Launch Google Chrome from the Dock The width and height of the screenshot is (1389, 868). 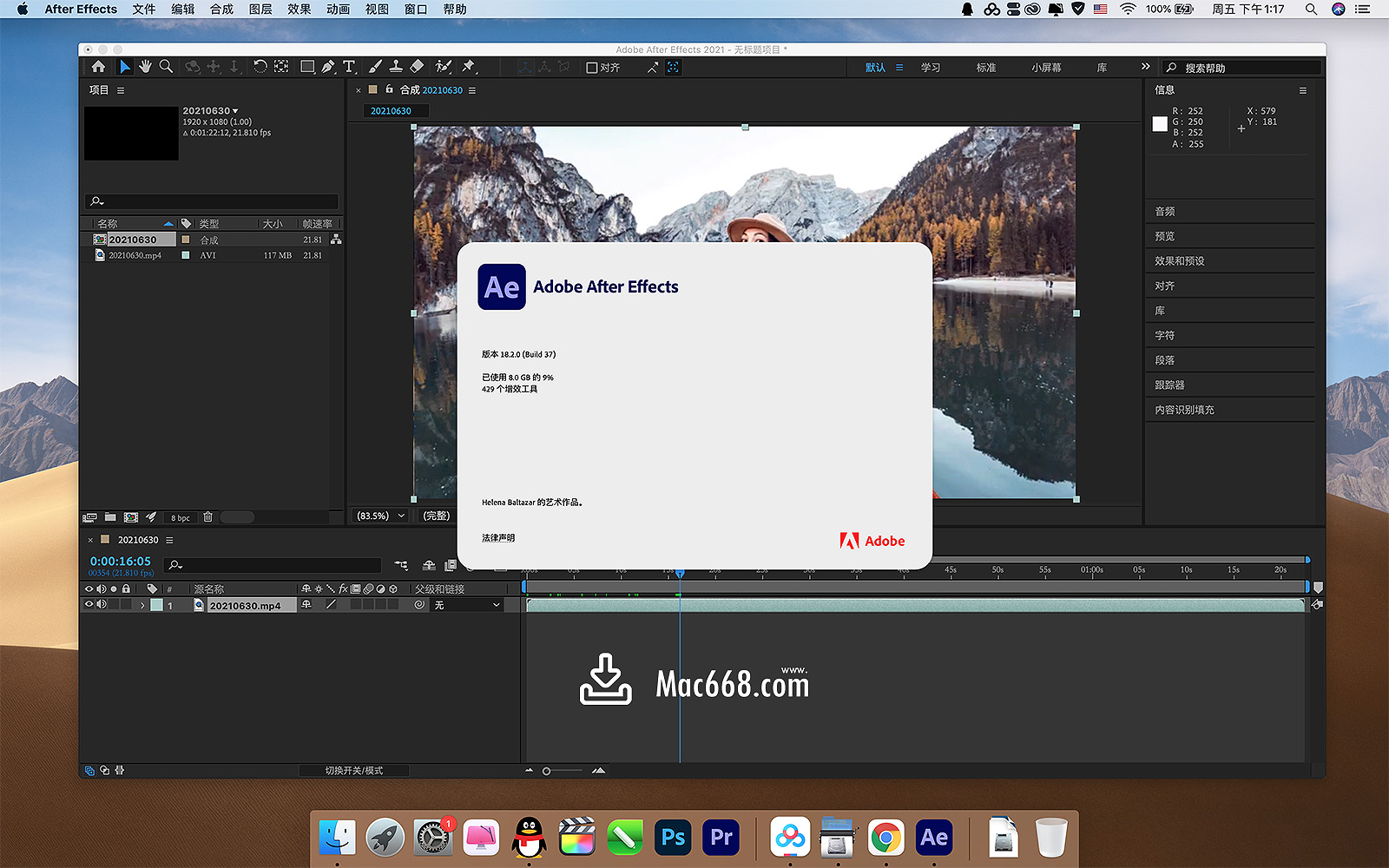click(x=885, y=838)
